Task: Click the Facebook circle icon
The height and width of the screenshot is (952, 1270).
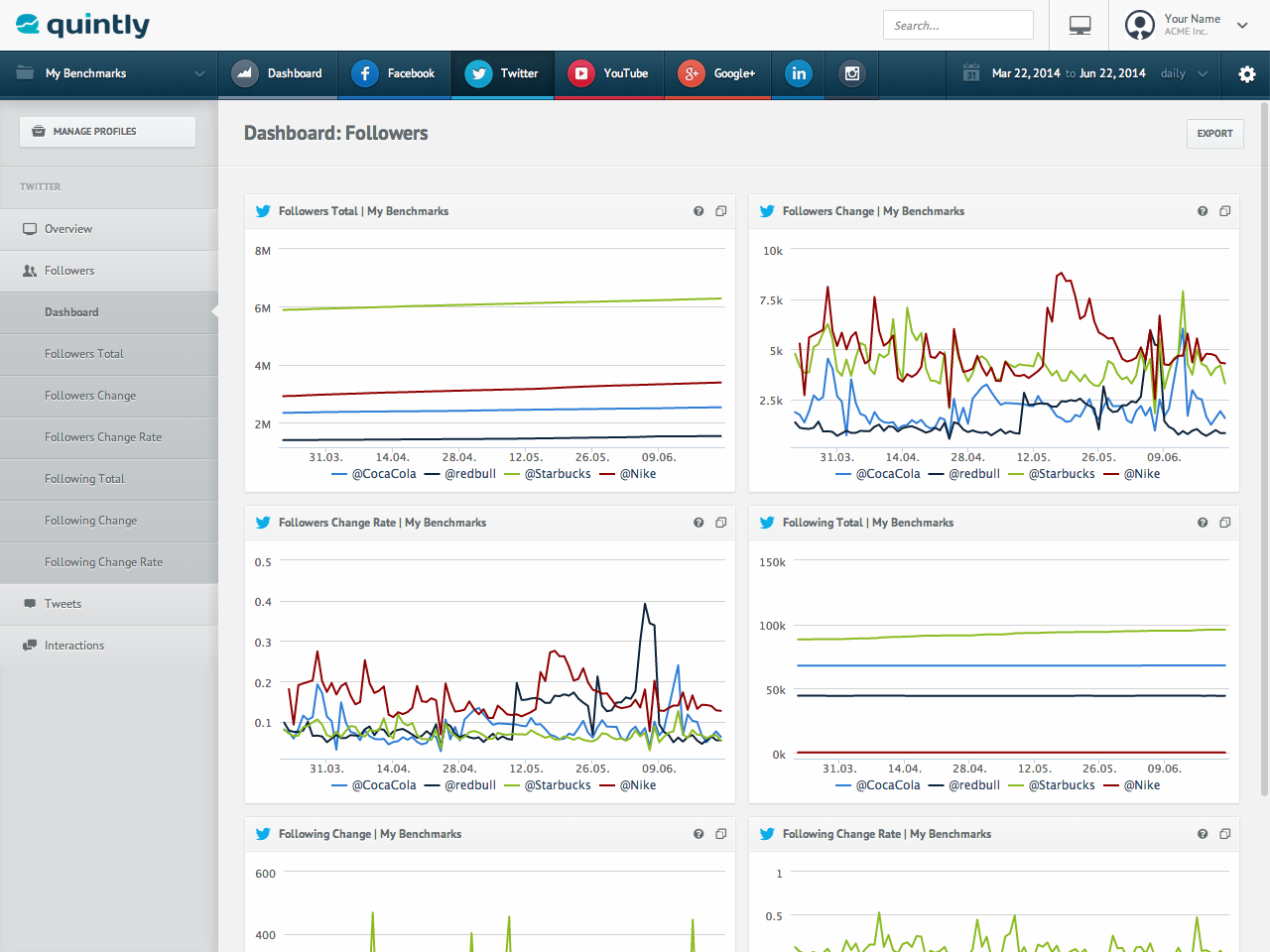Action: coord(365,73)
